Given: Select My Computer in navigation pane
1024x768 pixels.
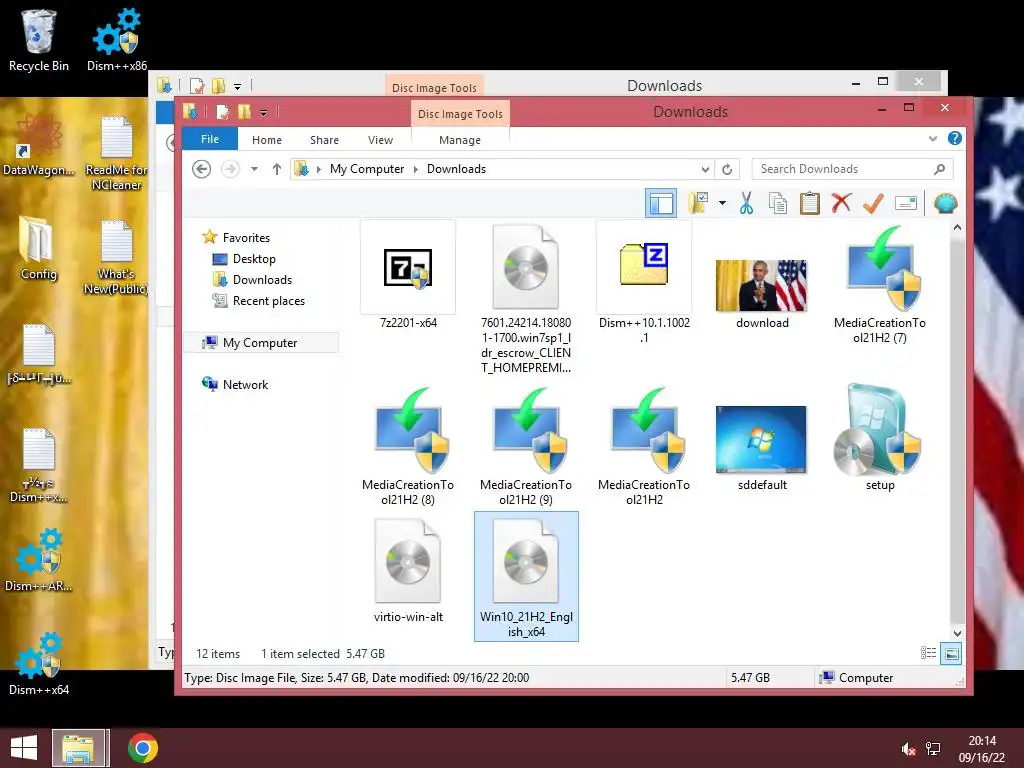Looking at the screenshot, I should [261, 343].
